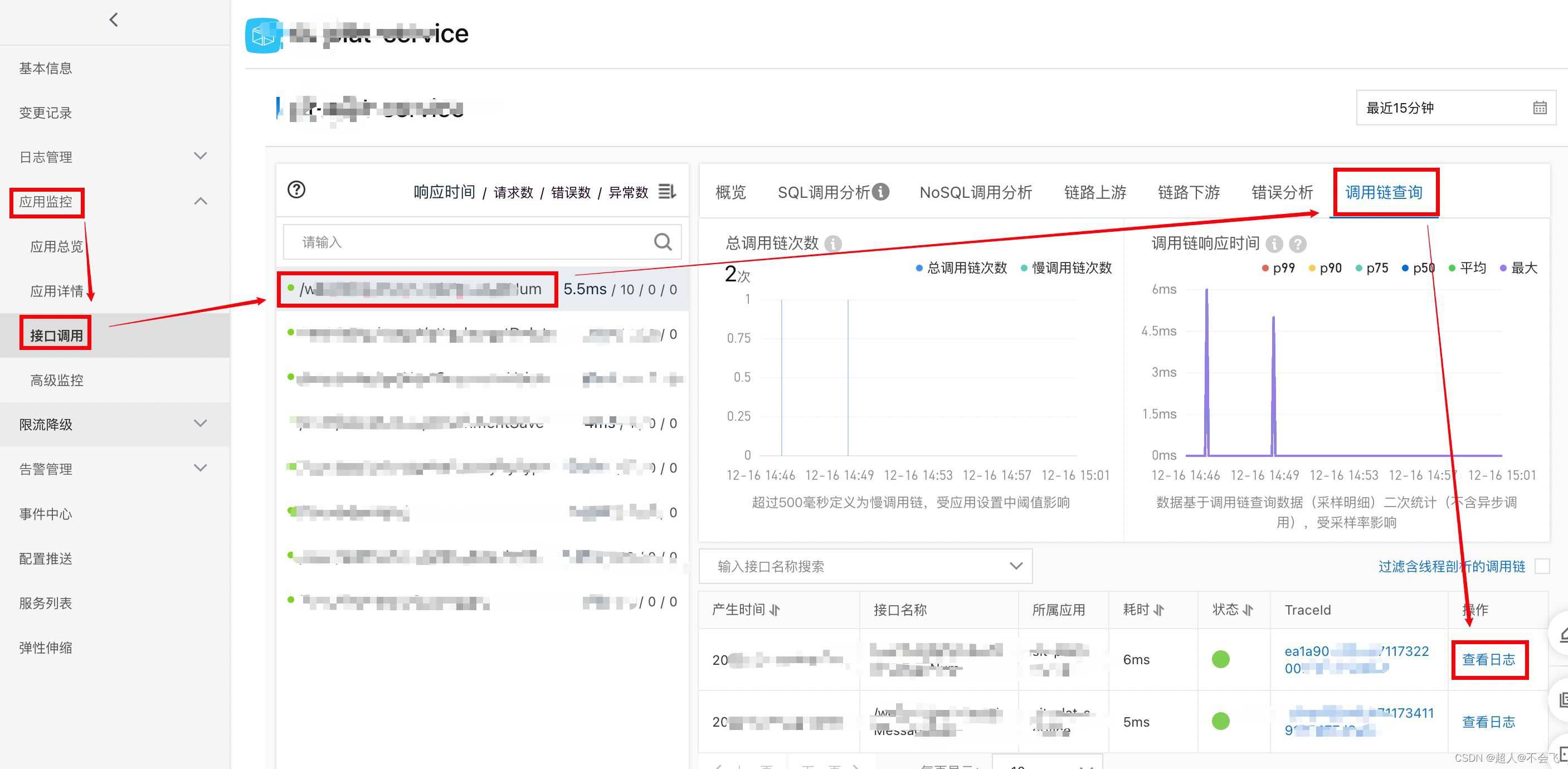Open TraceId link ending 1173411

[x=1360, y=722]
